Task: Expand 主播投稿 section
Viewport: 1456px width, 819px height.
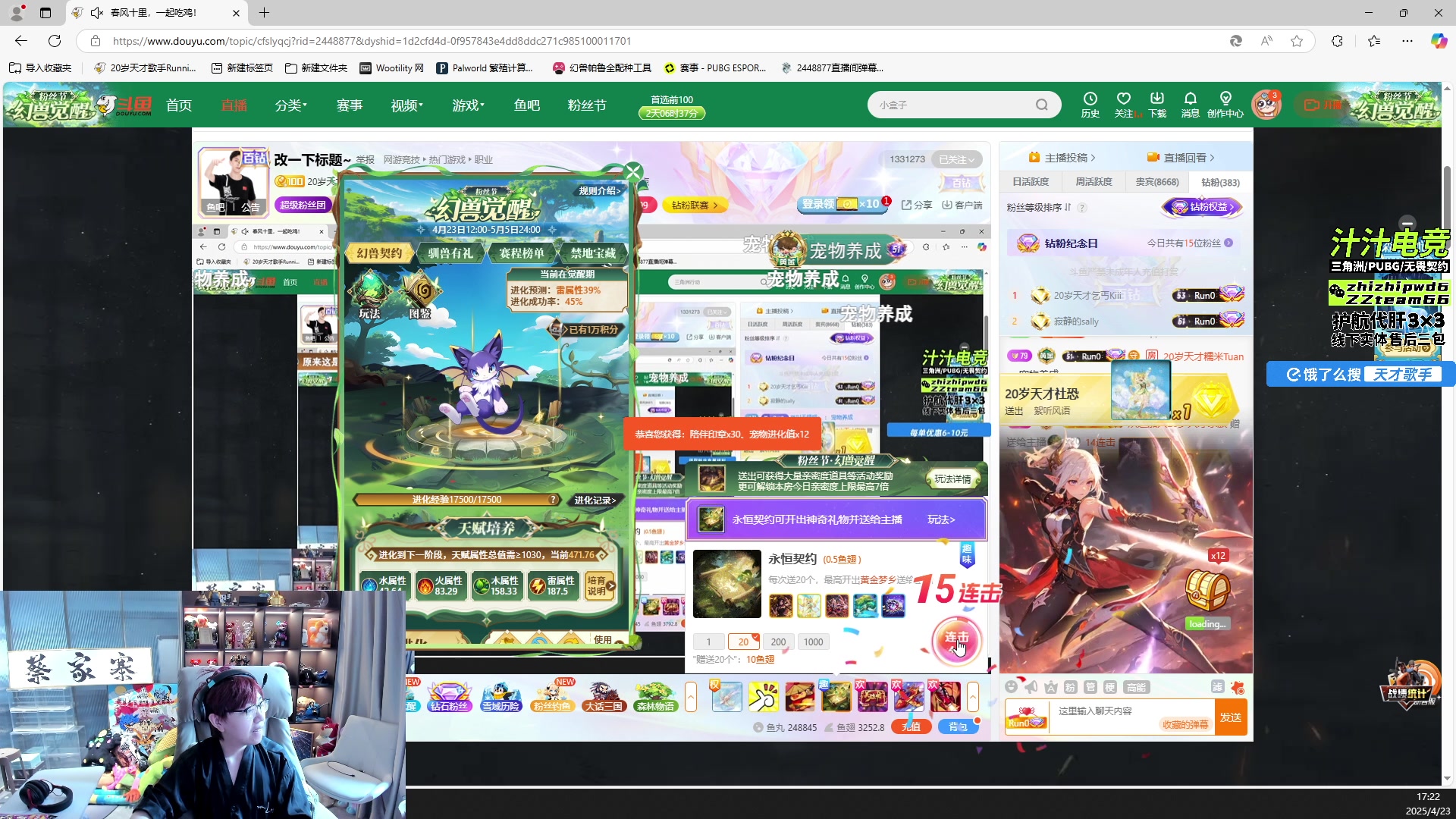Action: (x=1062, y=158)
